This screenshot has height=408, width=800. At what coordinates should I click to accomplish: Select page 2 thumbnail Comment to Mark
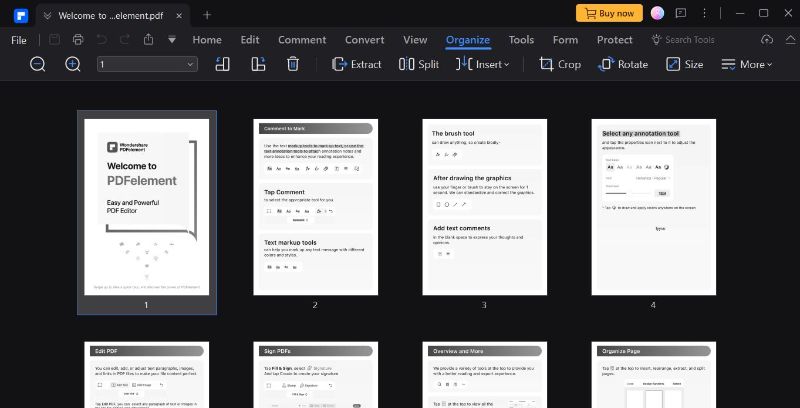tap(316, 207)
